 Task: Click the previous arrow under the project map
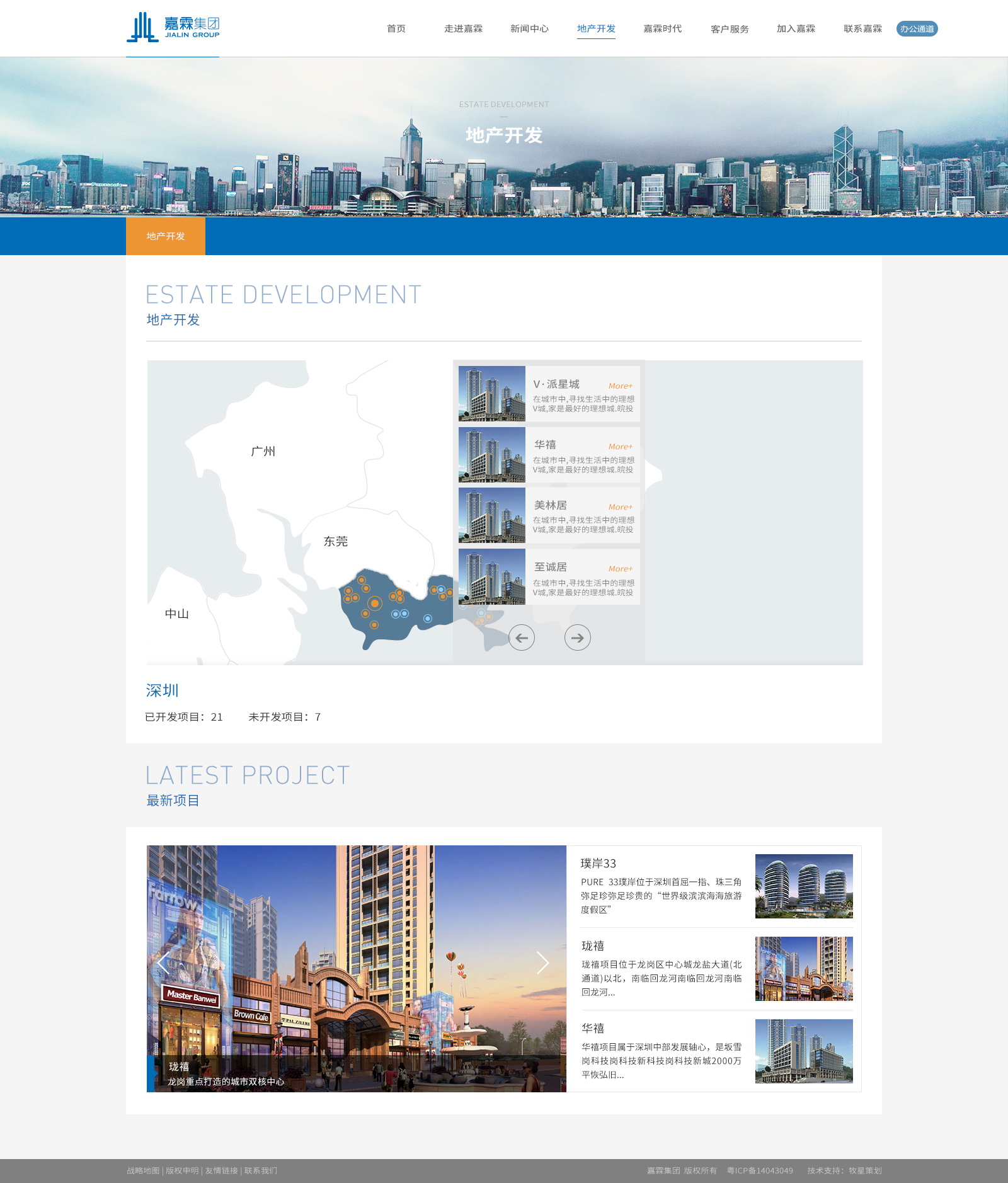point(522,637)
